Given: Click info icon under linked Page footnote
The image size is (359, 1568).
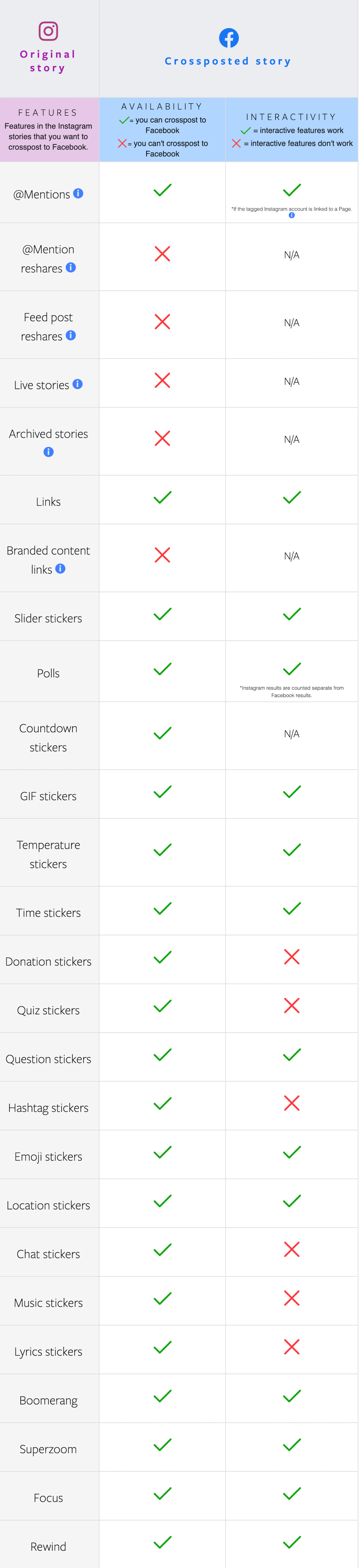Looking at the screenshot, I should pos(292,215).
